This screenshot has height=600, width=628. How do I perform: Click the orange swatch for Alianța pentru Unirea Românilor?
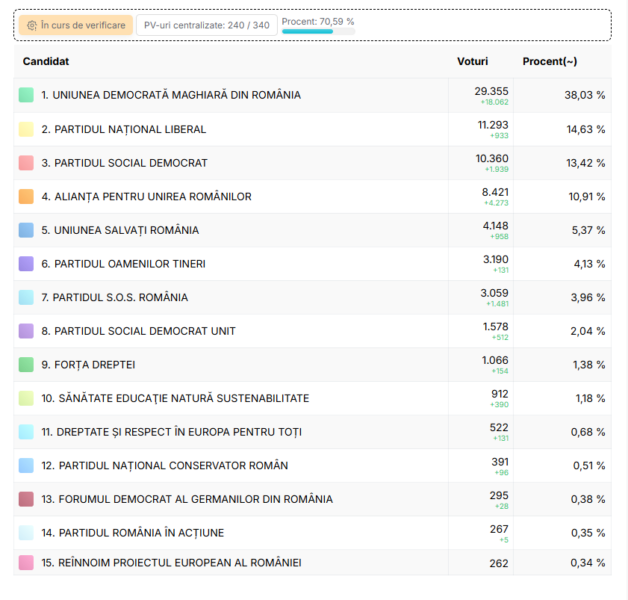(26, 197)
